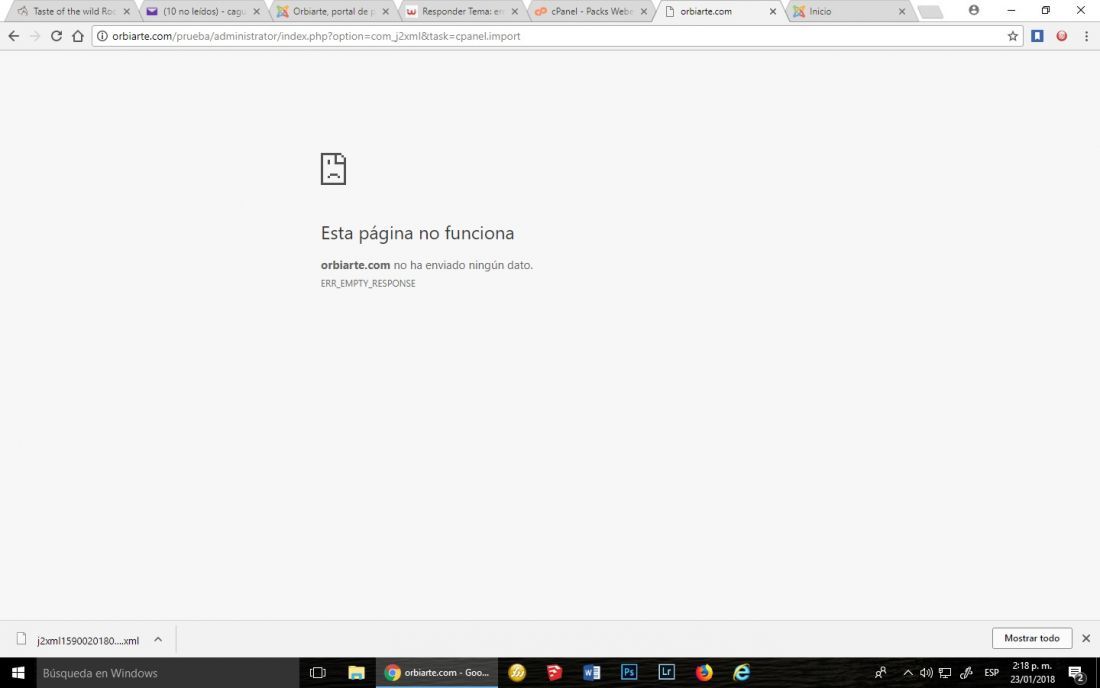Open the Chrome three-dot menu
Viewport: 1100px width, 688px height.
(1086, 36)
